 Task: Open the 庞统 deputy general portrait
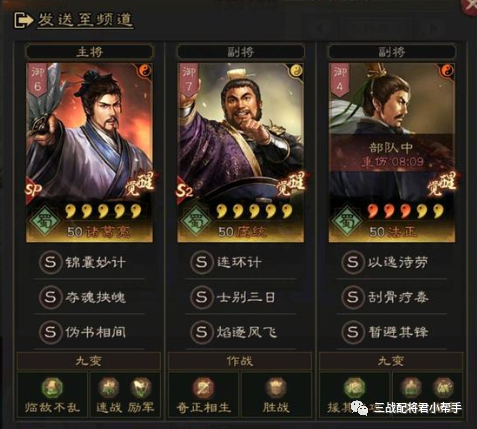pyautogui.click(x=241, y=152)
